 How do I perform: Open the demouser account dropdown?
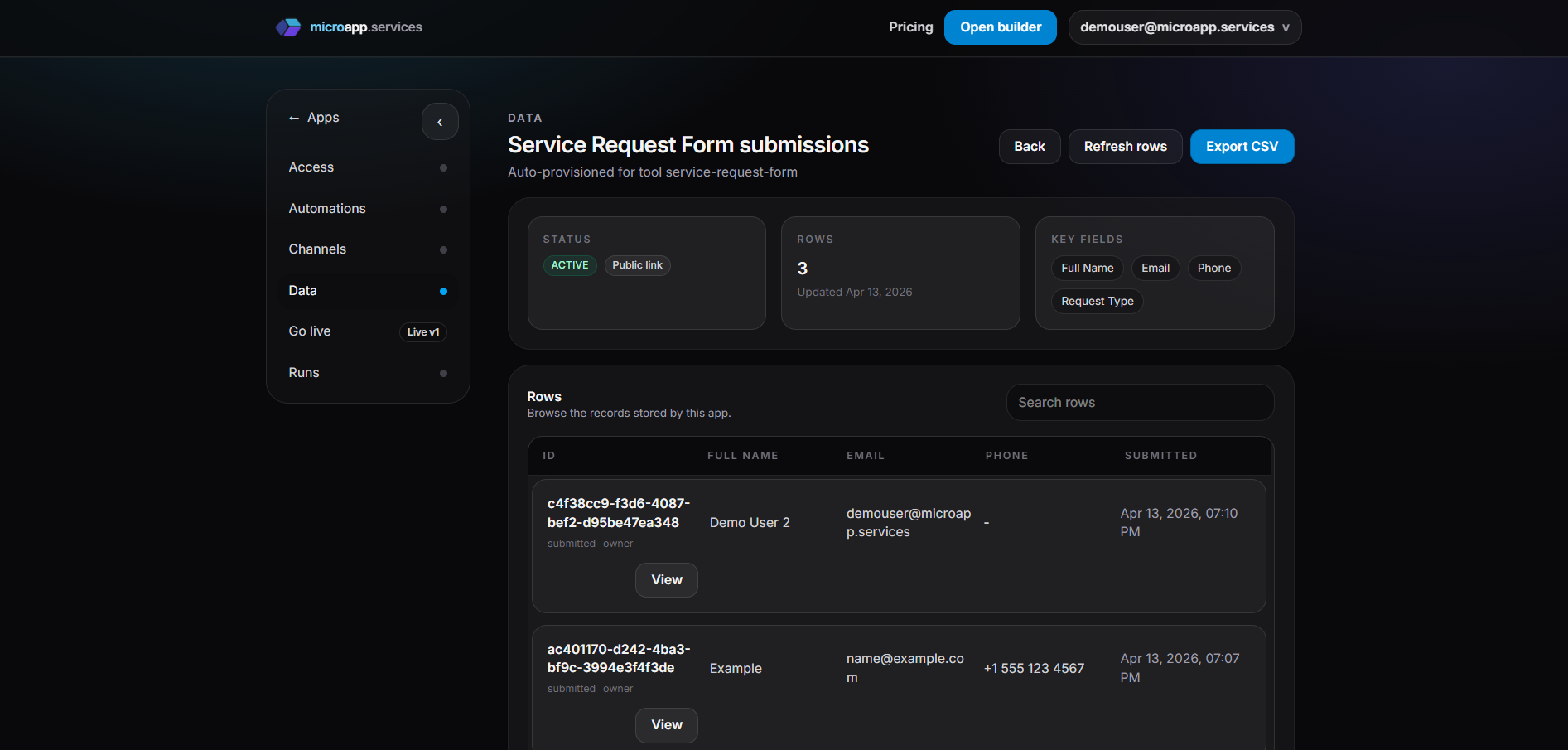[x=1184, y=27]
